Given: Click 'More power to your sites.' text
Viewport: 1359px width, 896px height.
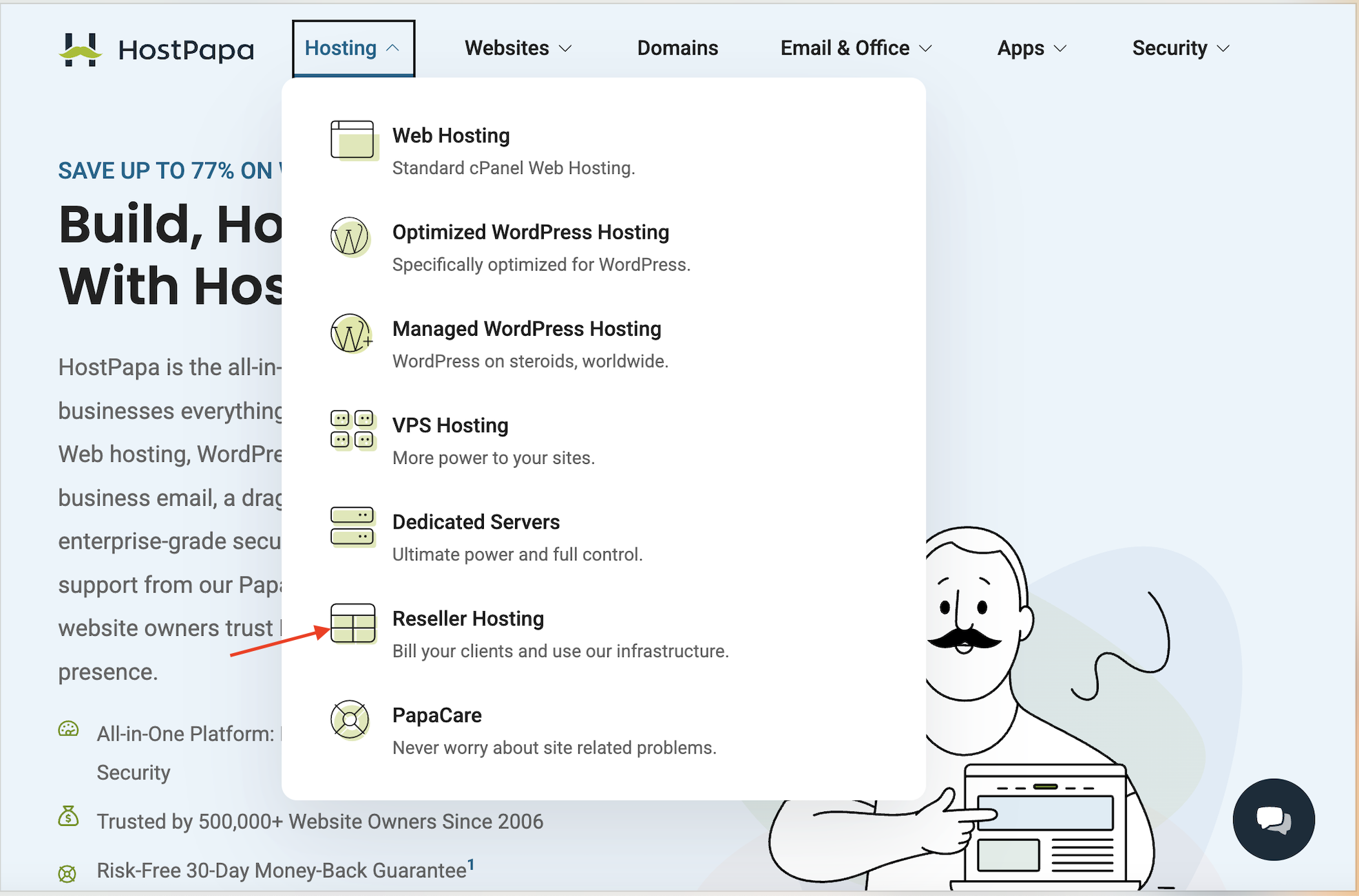Looking at the screenshot, I should 494,458.
